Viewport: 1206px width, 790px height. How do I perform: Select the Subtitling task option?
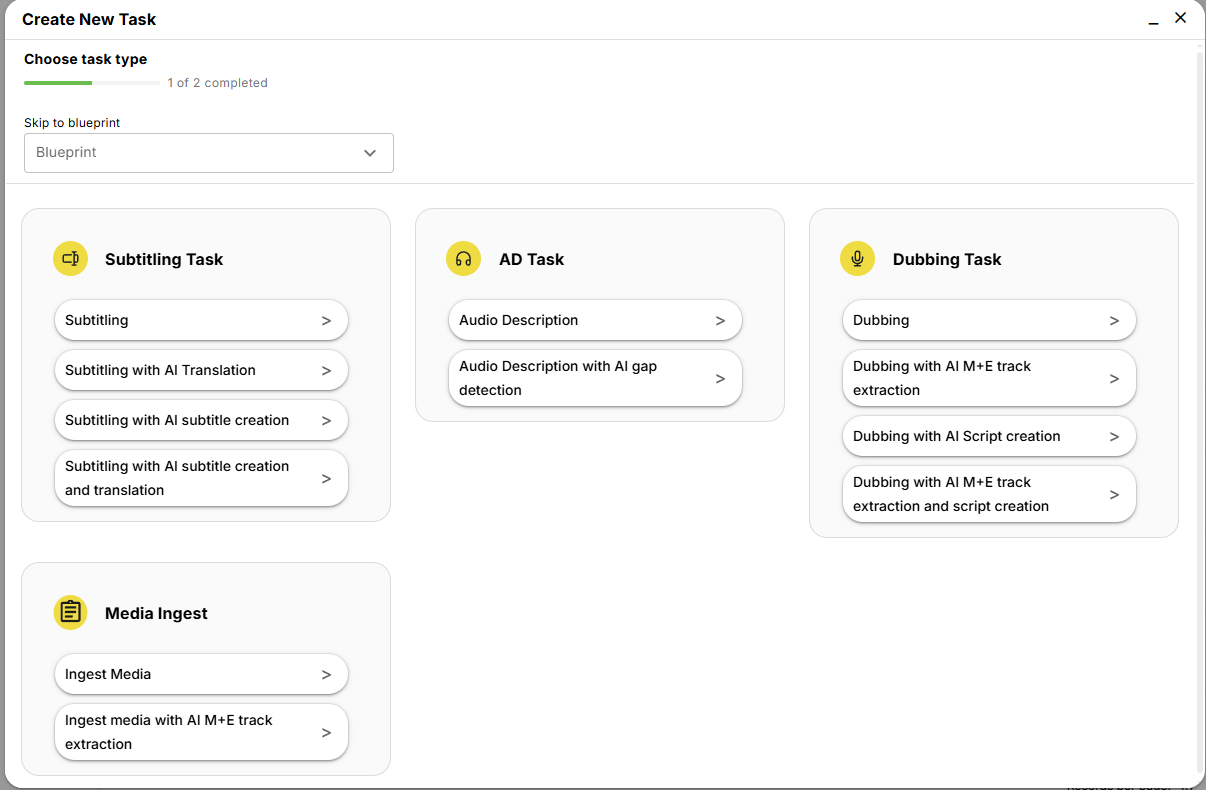click(200, 321)
